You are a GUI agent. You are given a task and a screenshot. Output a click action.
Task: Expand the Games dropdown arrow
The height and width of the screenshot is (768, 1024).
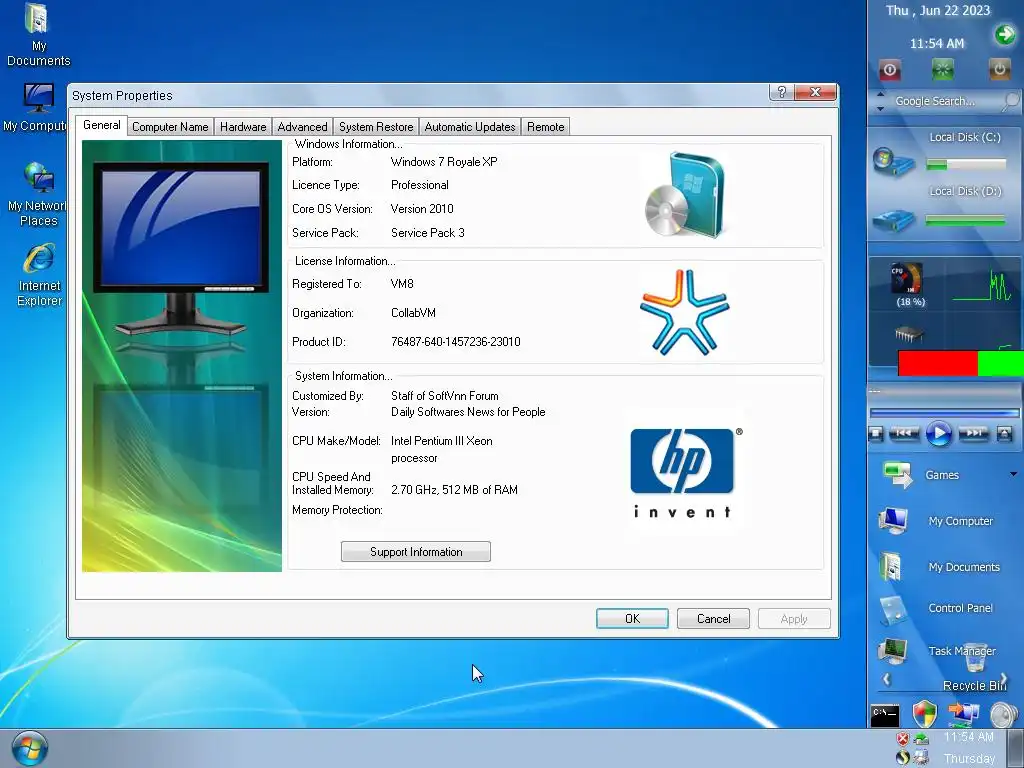coord(1013,474)
